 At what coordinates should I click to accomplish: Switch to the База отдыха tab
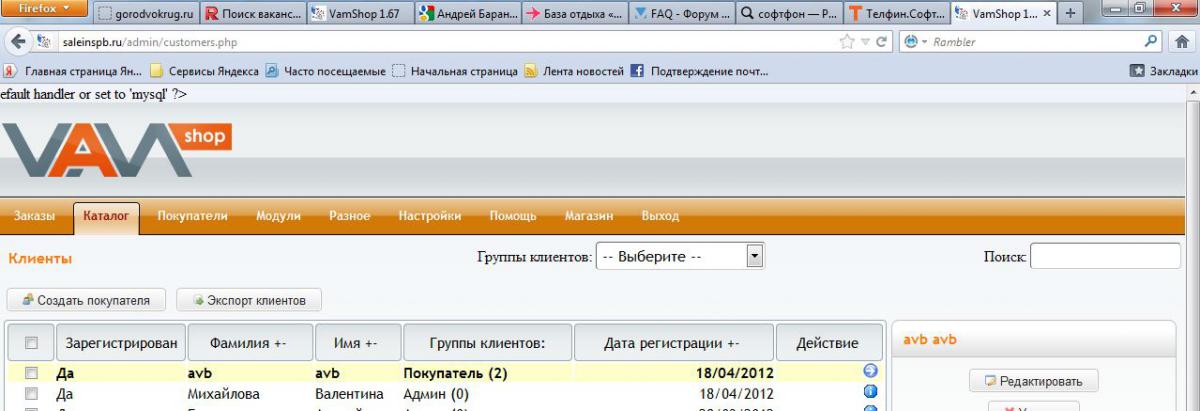coord(575,14)
